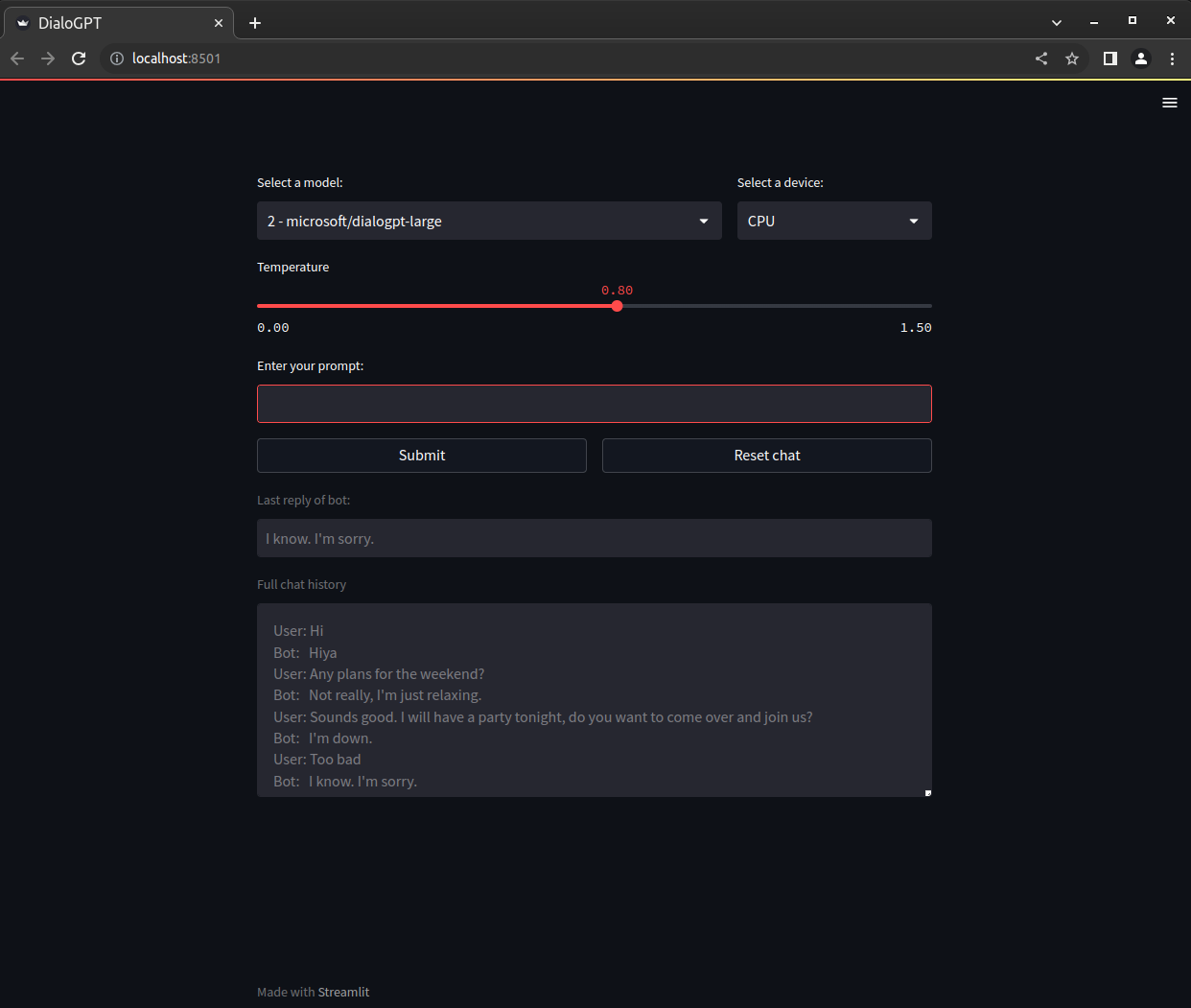Viewport: 1191px width, 1008px height.
Task: Click the chat history resize handle
Action: point(925,791)
